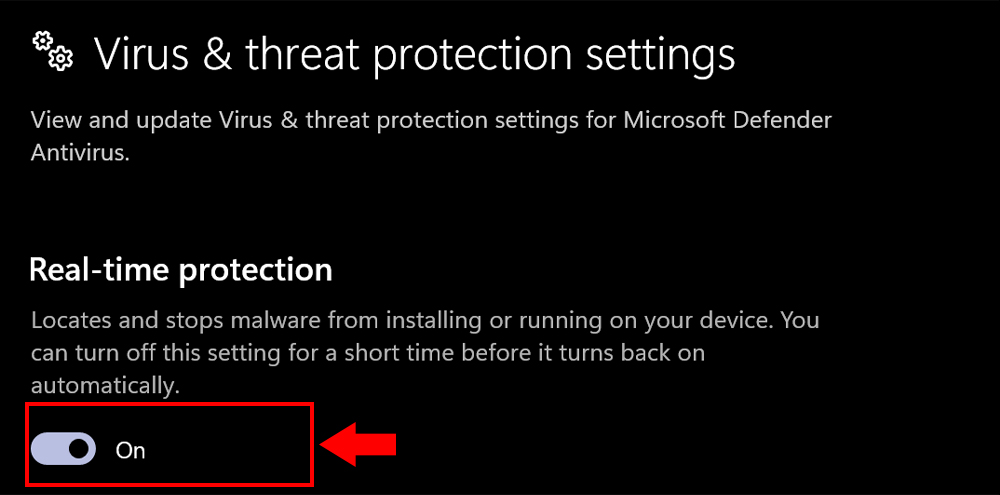Image resolution: width=1000 pixels, height=495 pixels.
Task: Disable the Real-time protection toggle switch
Action: click(64, 449)
